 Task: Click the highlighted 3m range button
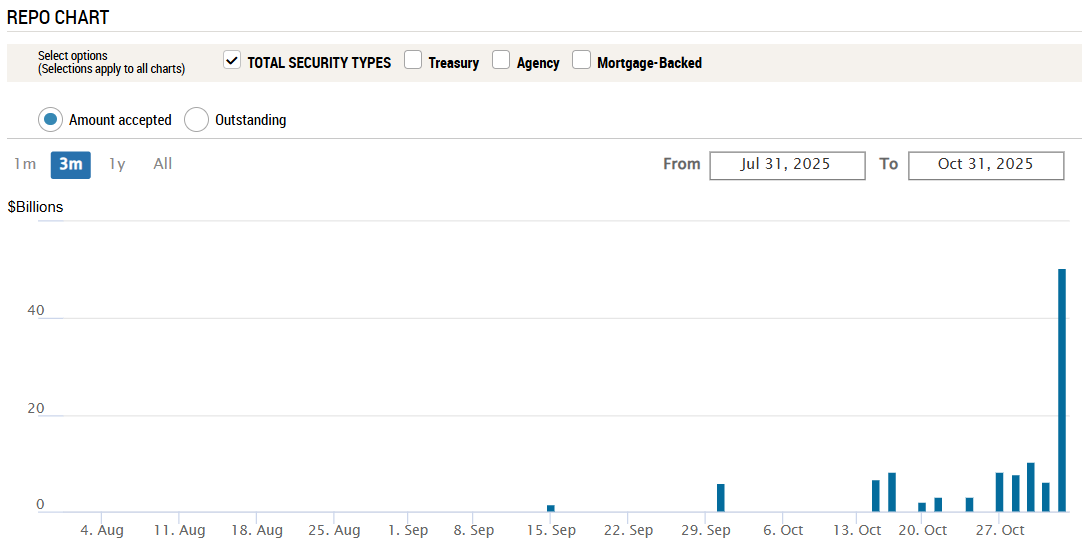click(71, 164)
